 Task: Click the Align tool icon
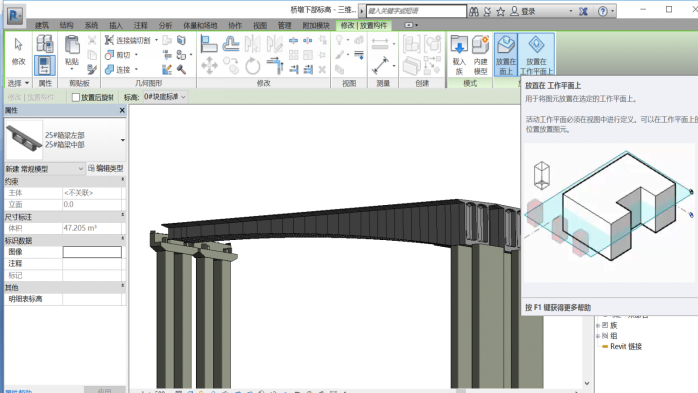coord(209,44)
